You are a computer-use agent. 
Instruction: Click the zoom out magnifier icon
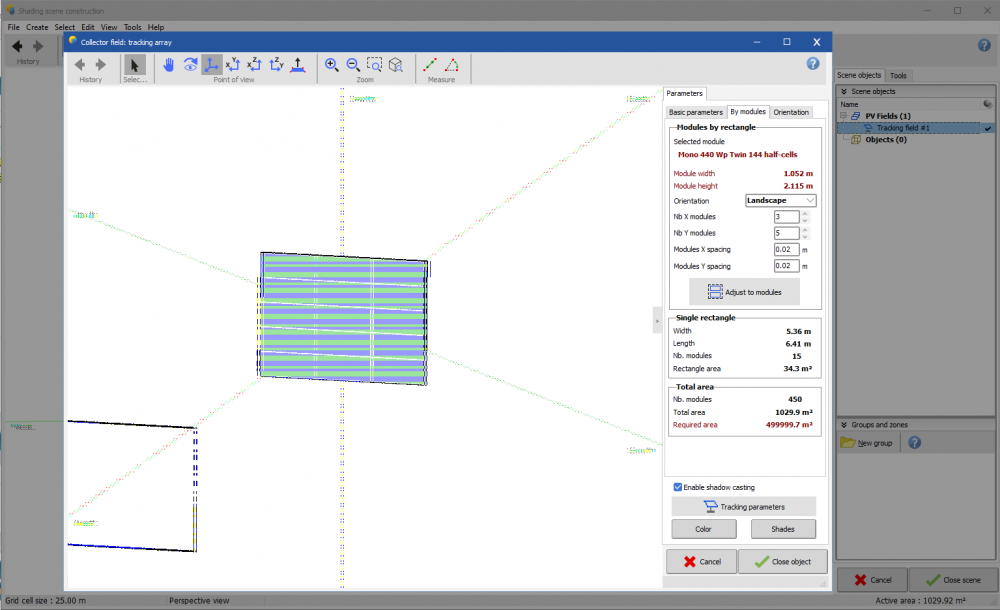353,65
